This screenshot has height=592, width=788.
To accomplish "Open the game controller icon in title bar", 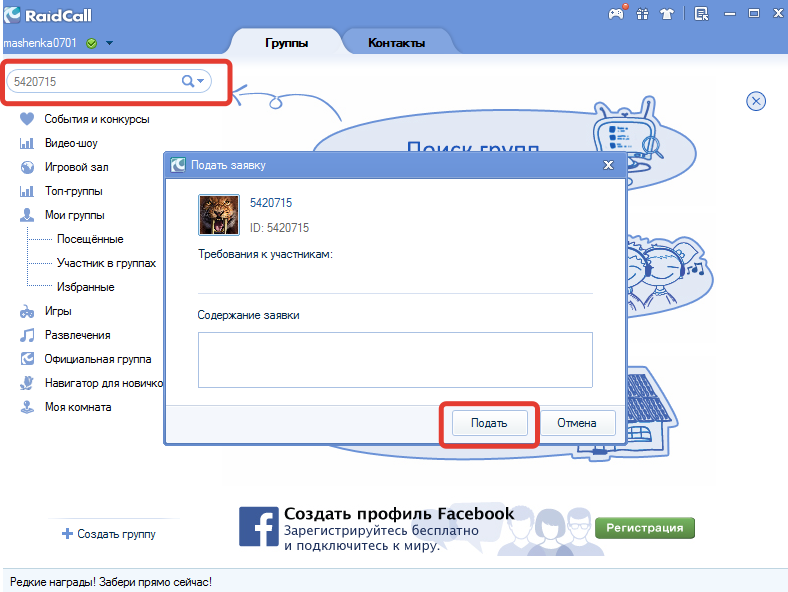I will pos(617,14).
